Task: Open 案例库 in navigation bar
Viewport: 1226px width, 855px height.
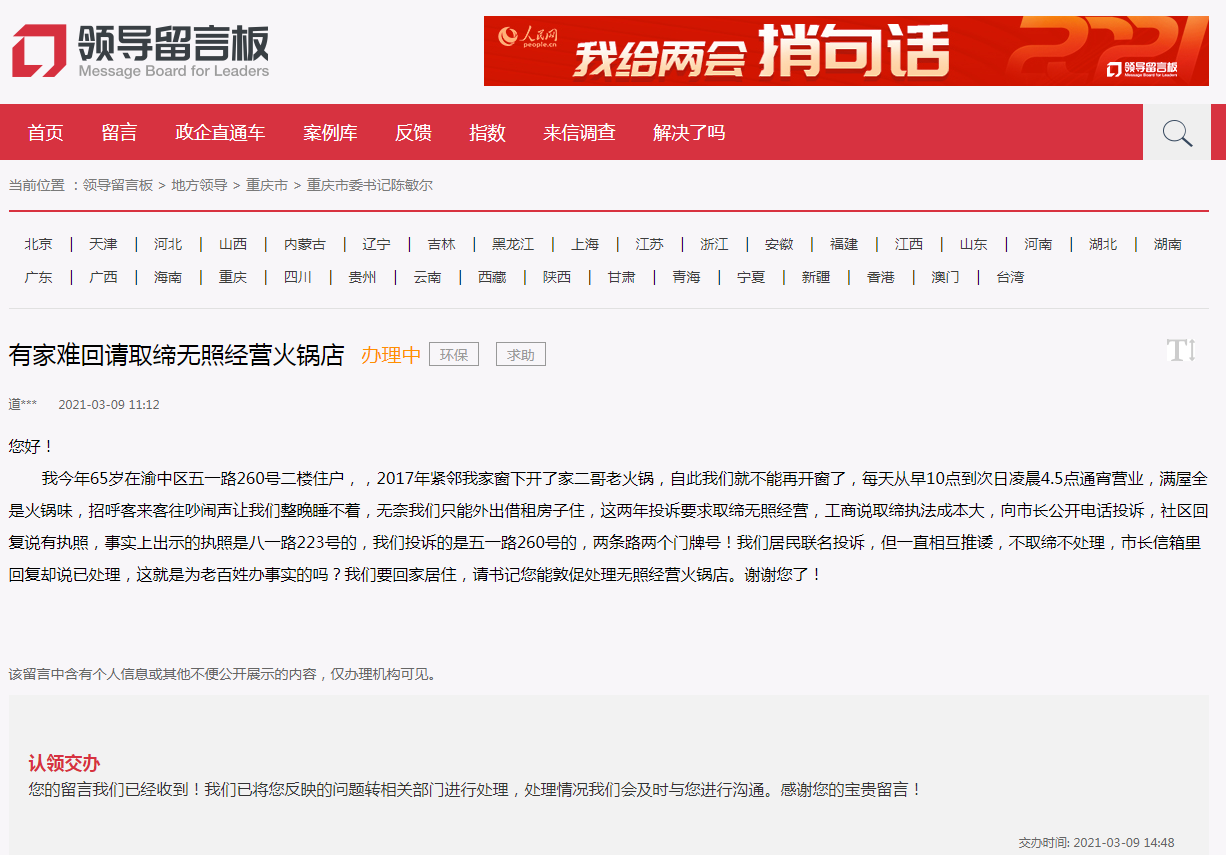Action: point(330,133)
